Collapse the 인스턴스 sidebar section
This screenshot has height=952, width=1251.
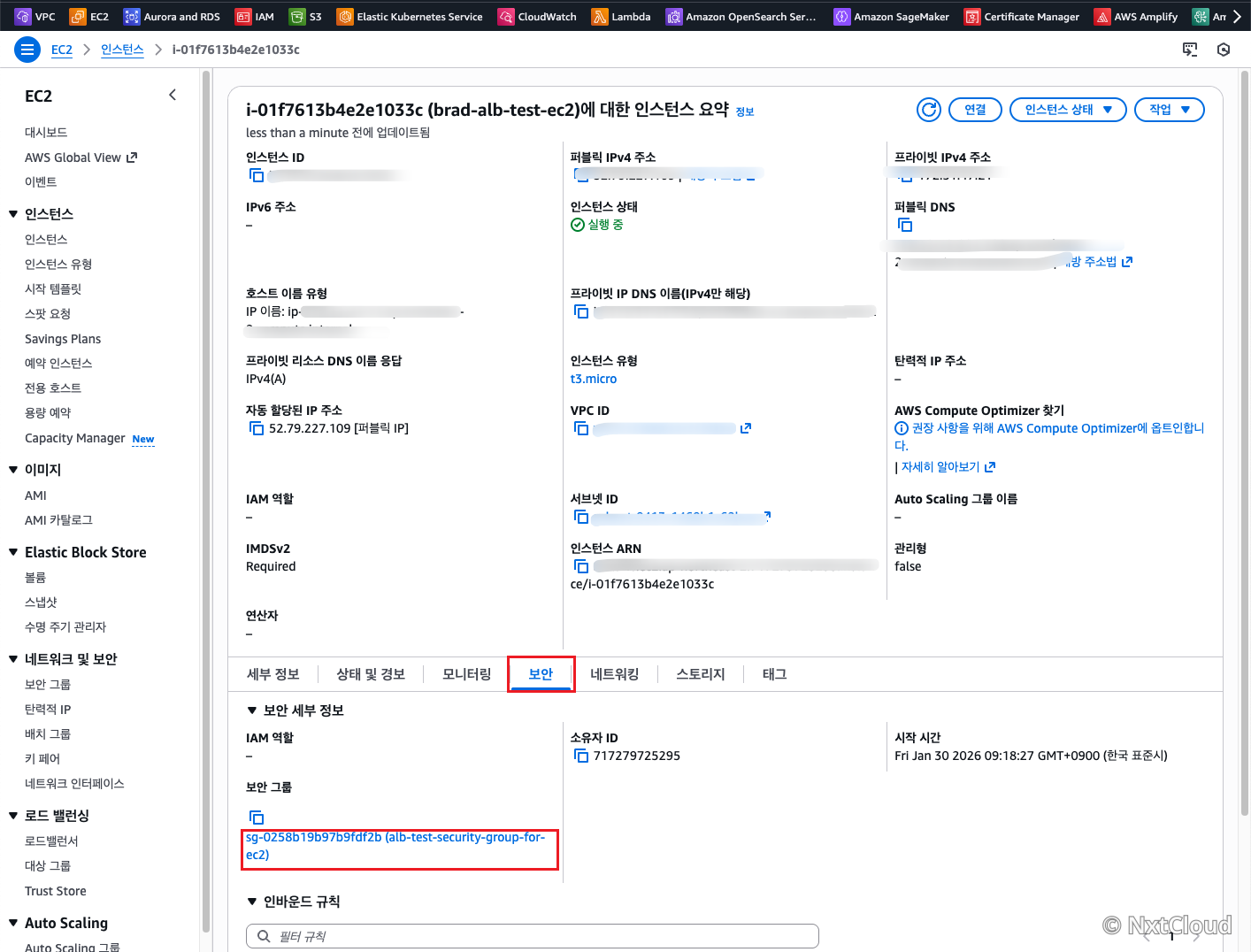pos(13,214)
